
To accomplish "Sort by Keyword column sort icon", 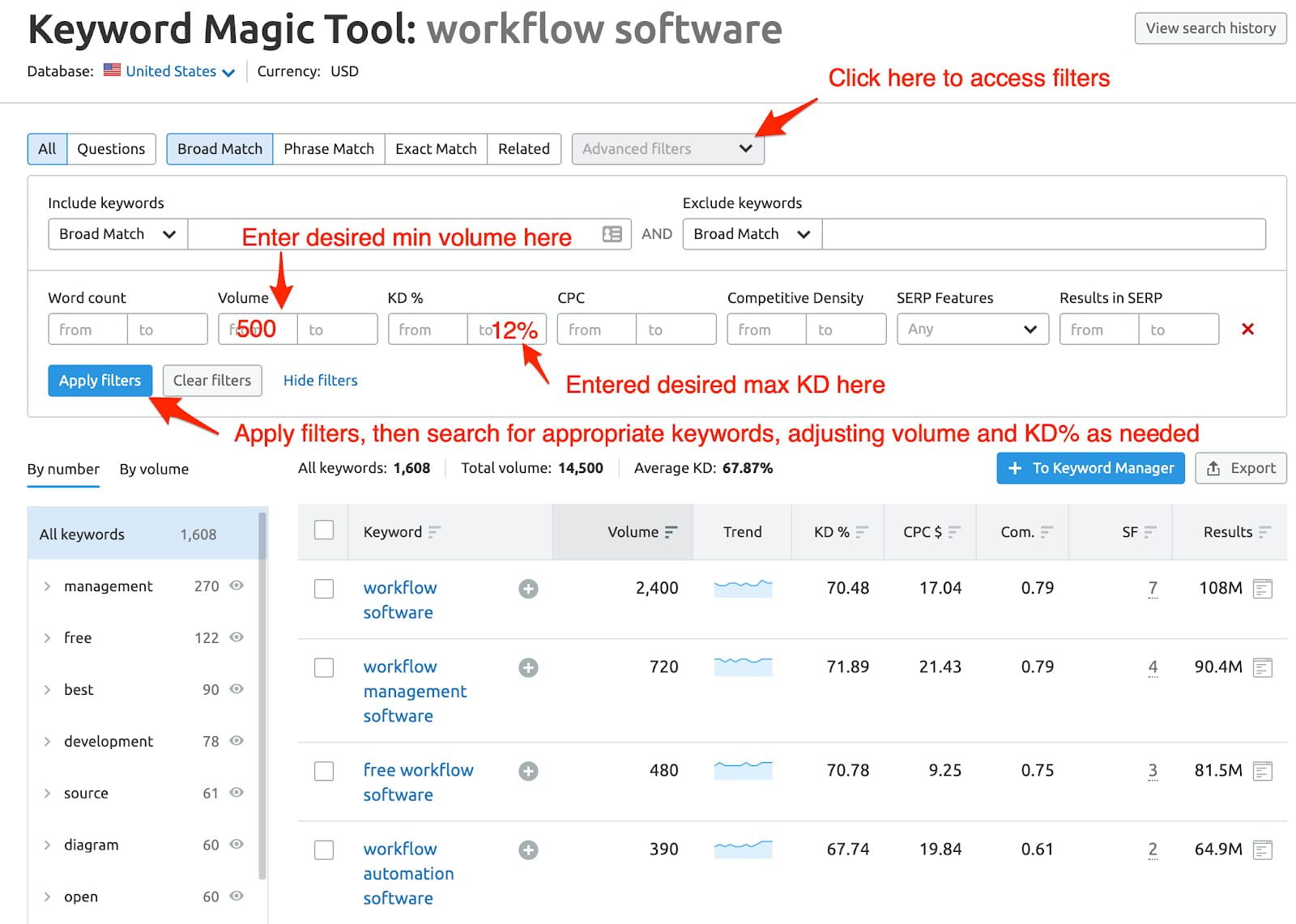I will [x=434, y=532].
